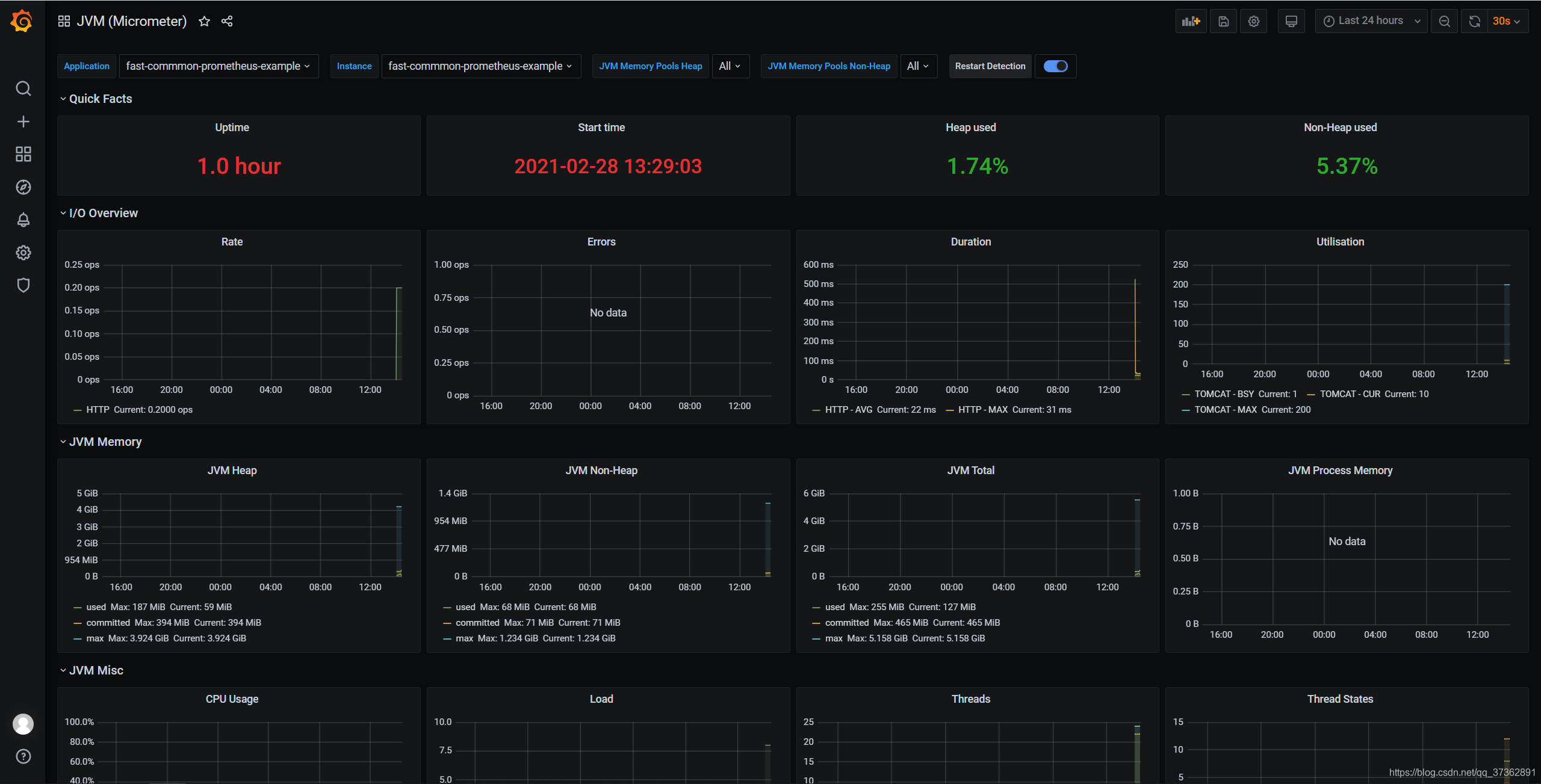Open JVM Memory Pools Non-Heap All dropdown
Image resolution: width=1541 pixels, height=784 pixels.
pyautogui.click(x=918, y=66)
